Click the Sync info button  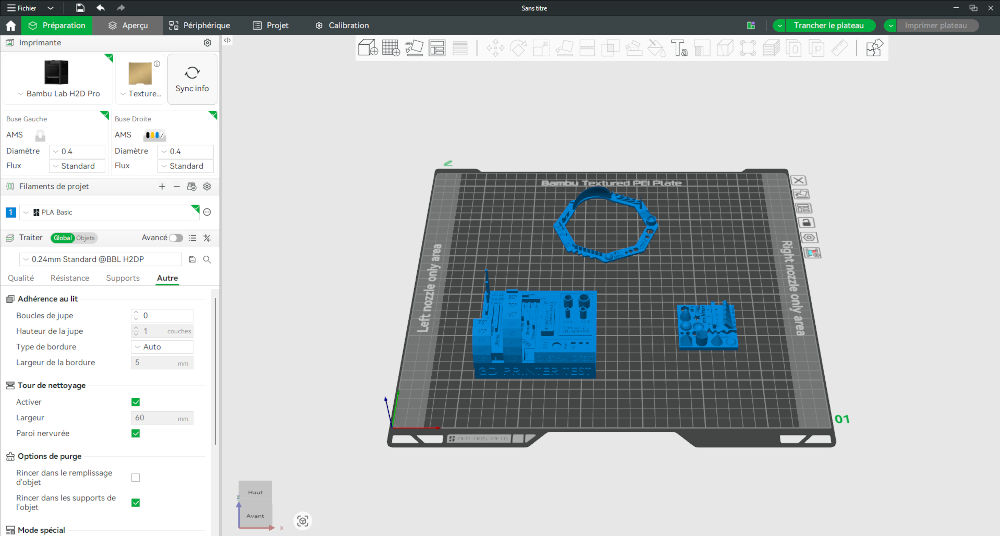click(192, 79)
